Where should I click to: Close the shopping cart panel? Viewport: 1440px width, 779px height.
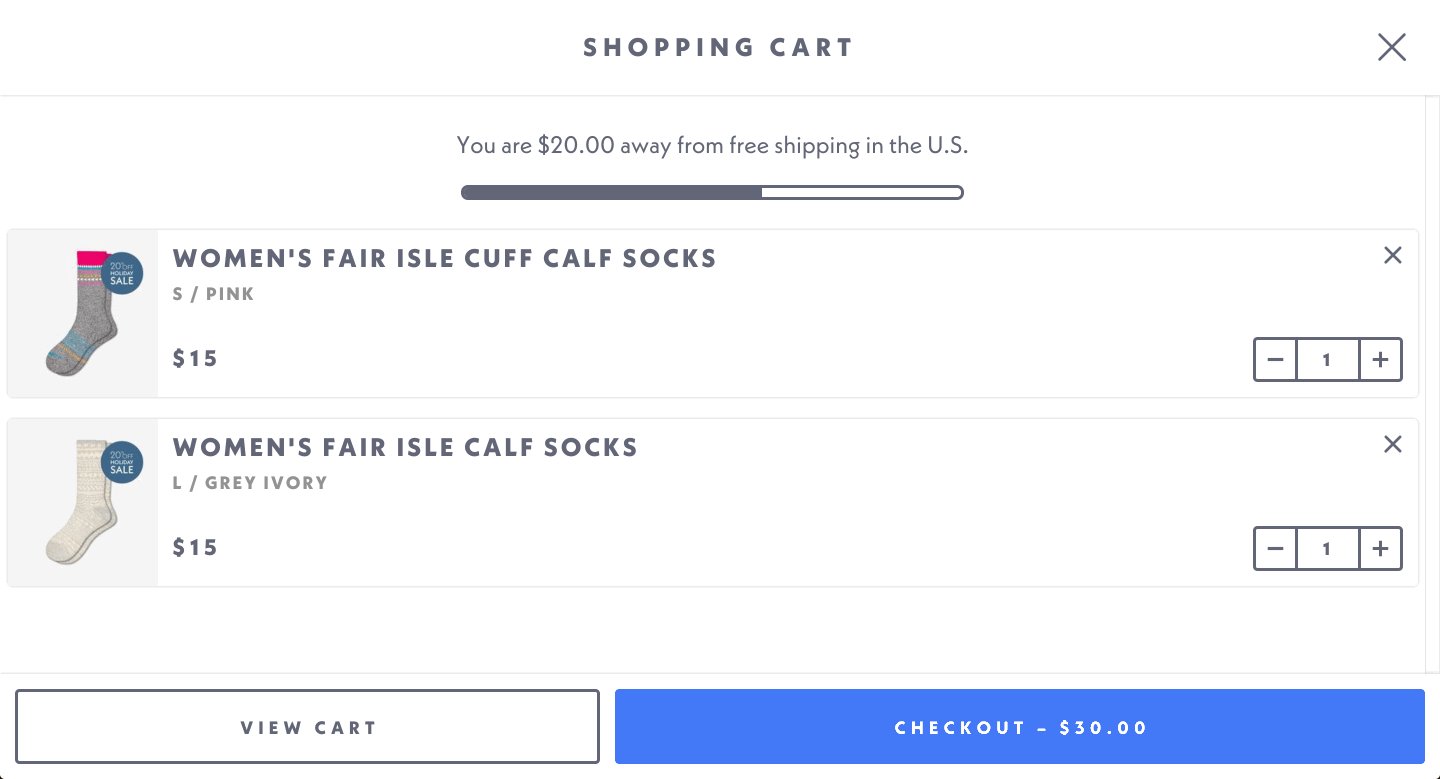coord(1391,47)
